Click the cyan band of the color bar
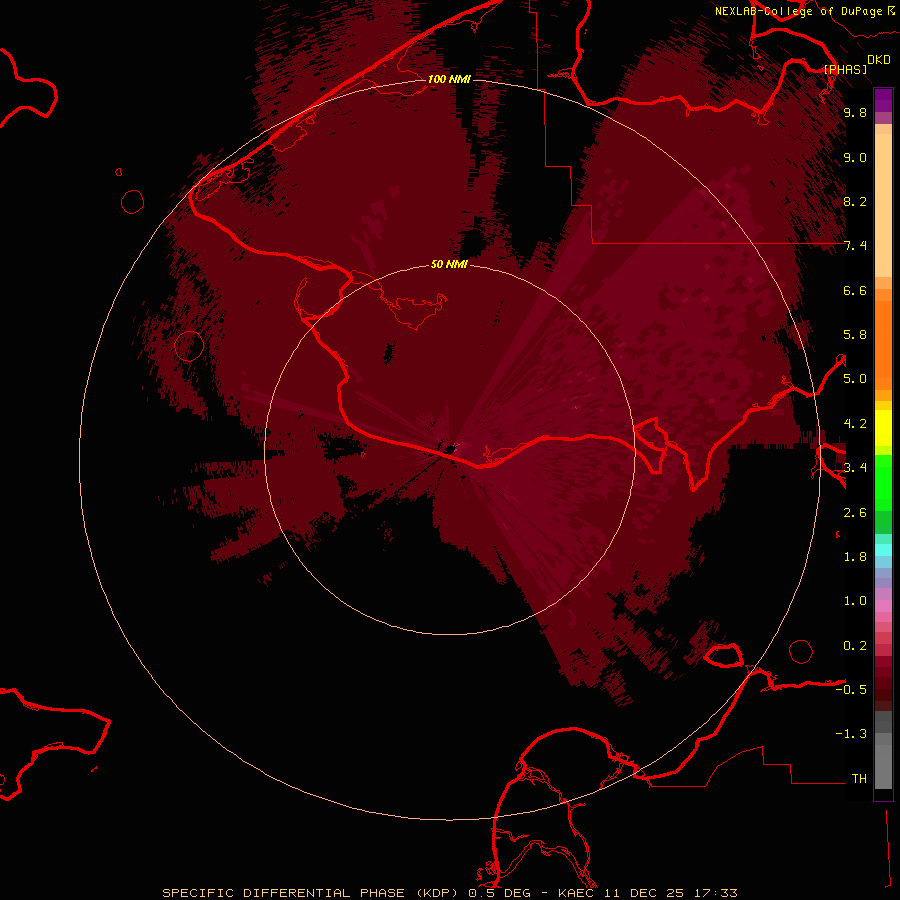 click(x=883, y=550)
